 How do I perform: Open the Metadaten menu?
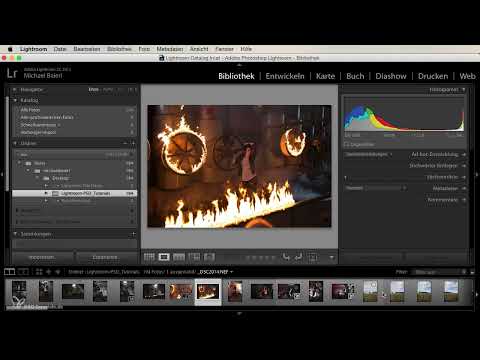pos(170,49)
